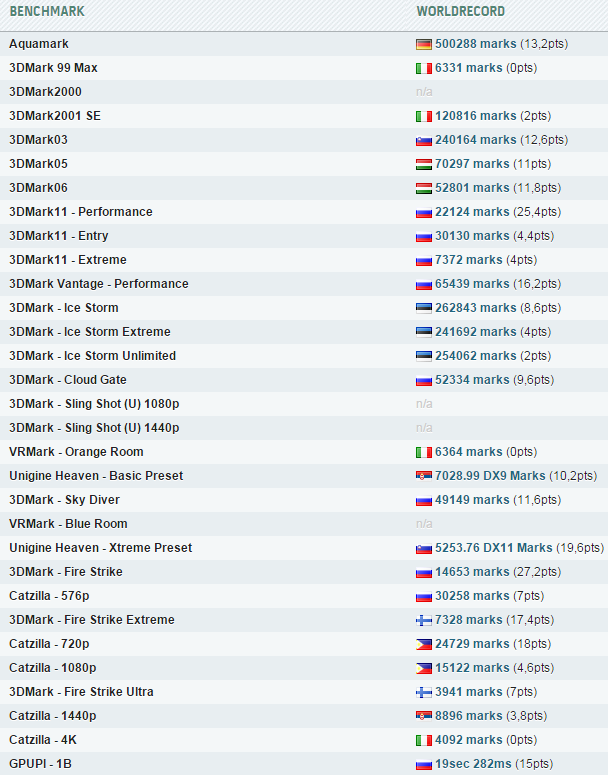The height and width of the screenshot is (775, 608).
Task: Open the Unigine Heaven - Basic Preset benchmark
Action: (96, 476)
